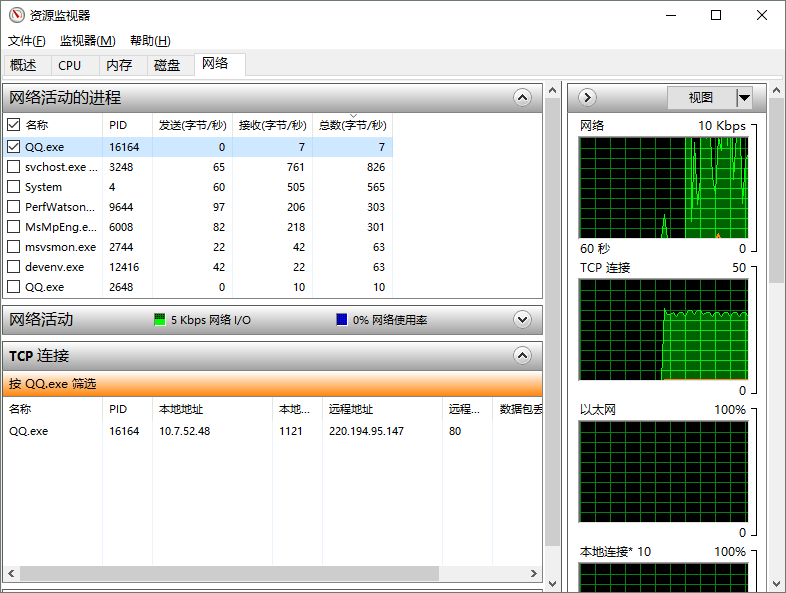786x593 pixels.
Task: Click the blue 网络使用率 legend square
Action: pos(341,319)
